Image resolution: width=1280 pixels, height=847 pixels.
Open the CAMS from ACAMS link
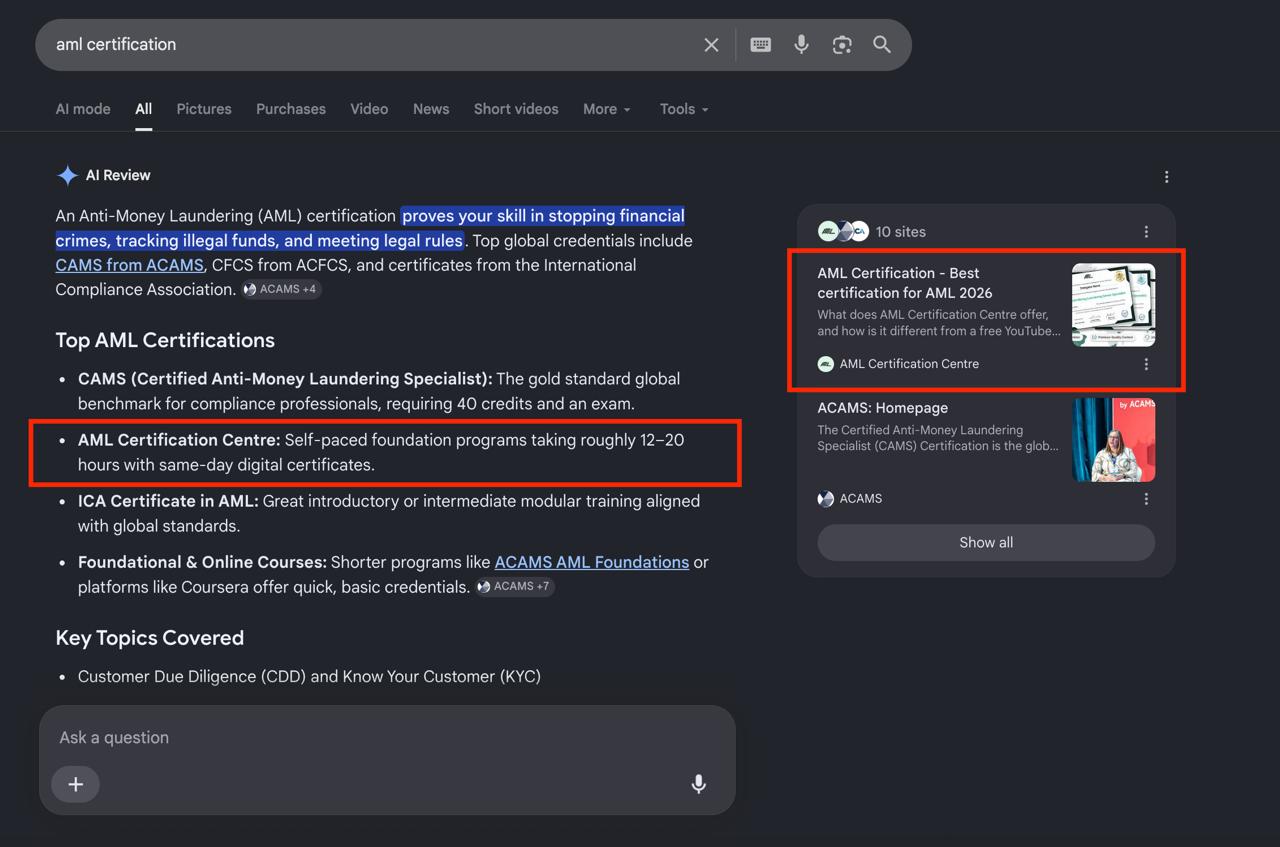[x=130, y=265]
